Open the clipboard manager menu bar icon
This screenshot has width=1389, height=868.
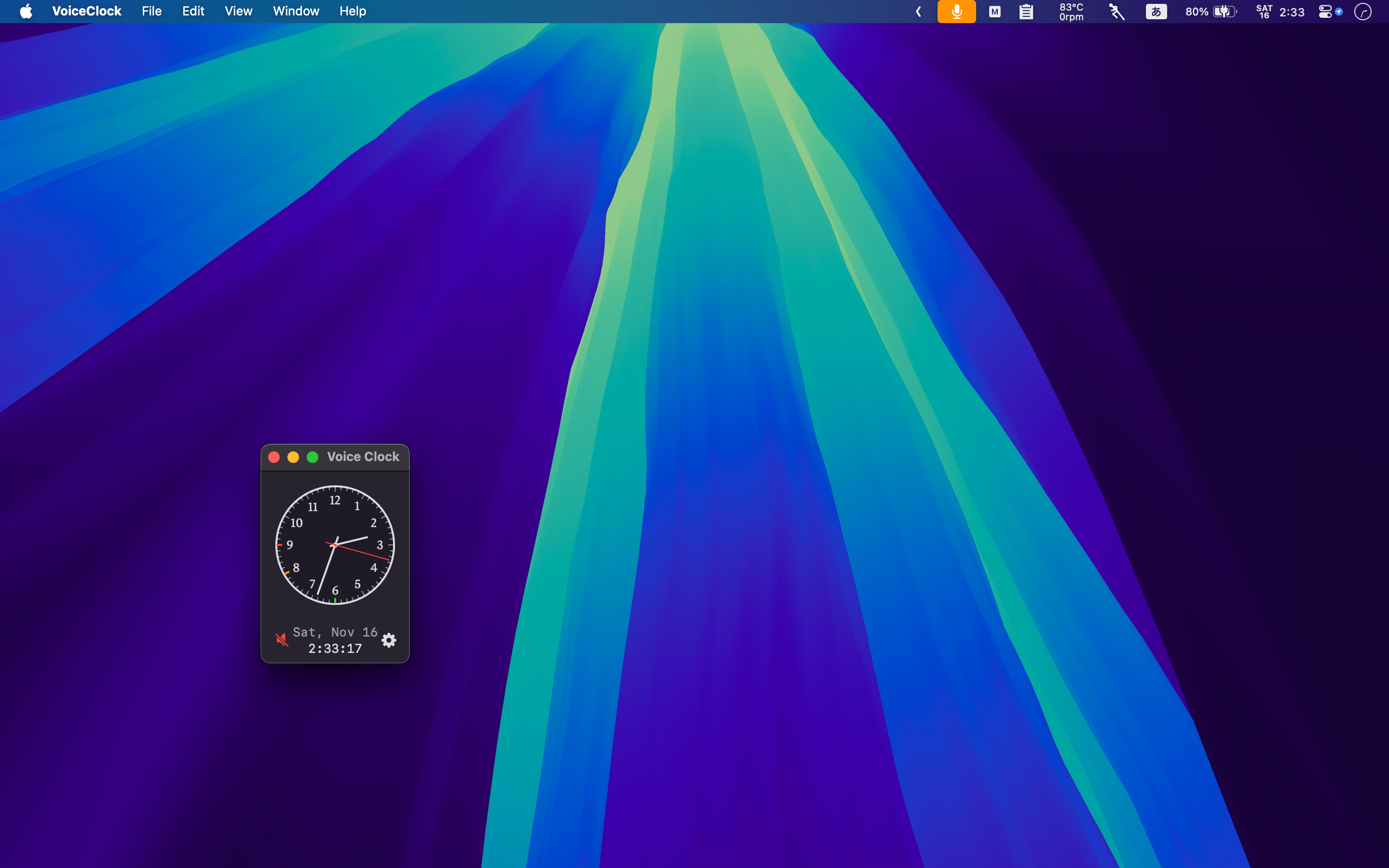1026,12
